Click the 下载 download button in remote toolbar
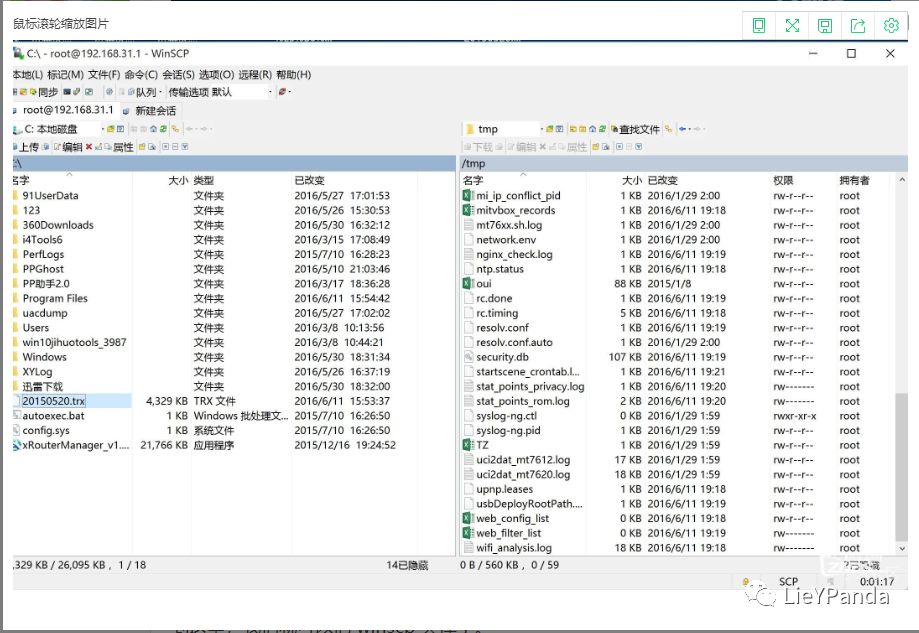This screenshot has height=633, width=919. click(478, 147)
